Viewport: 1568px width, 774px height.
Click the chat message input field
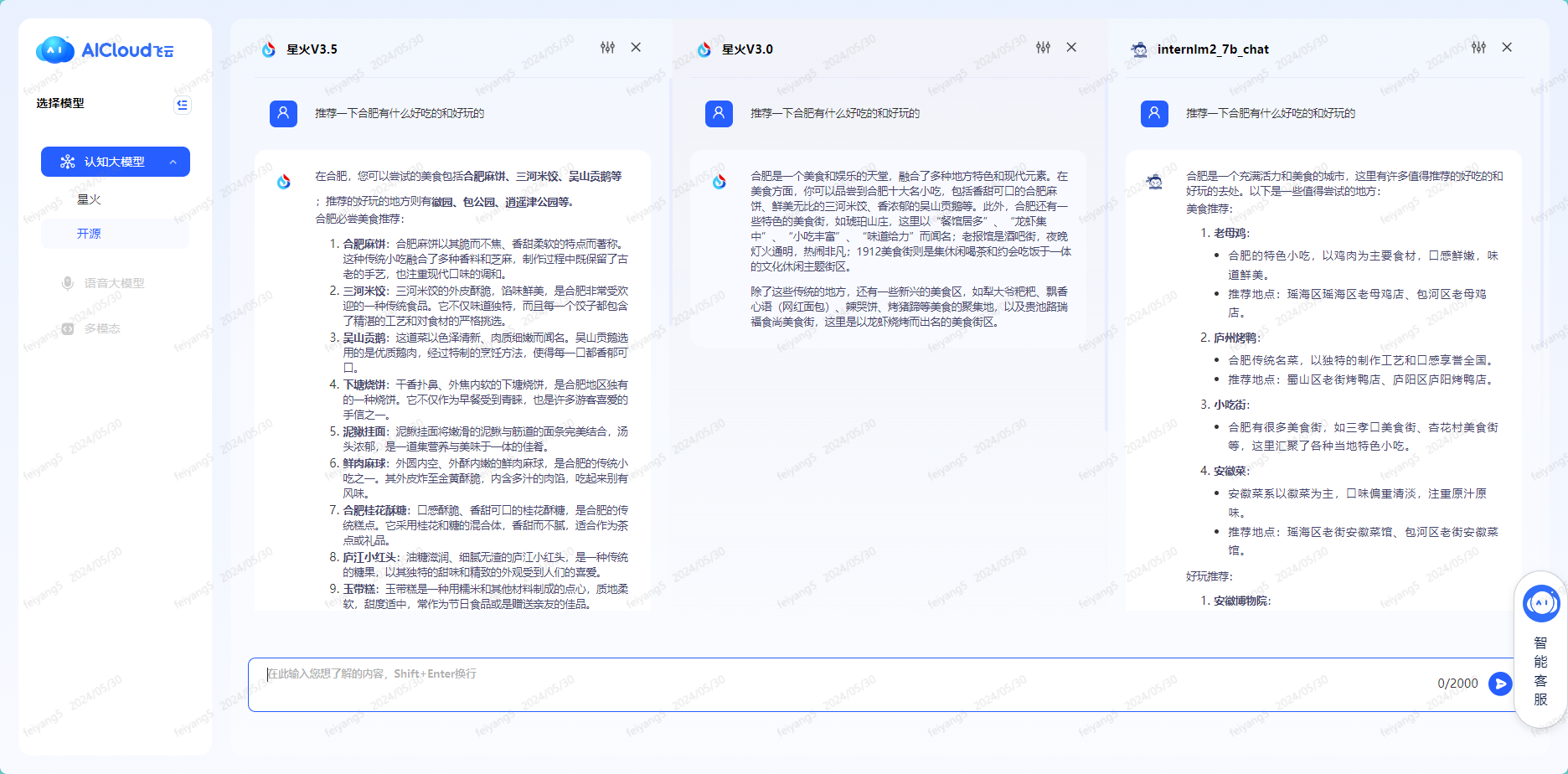click(x=838, y=684)
